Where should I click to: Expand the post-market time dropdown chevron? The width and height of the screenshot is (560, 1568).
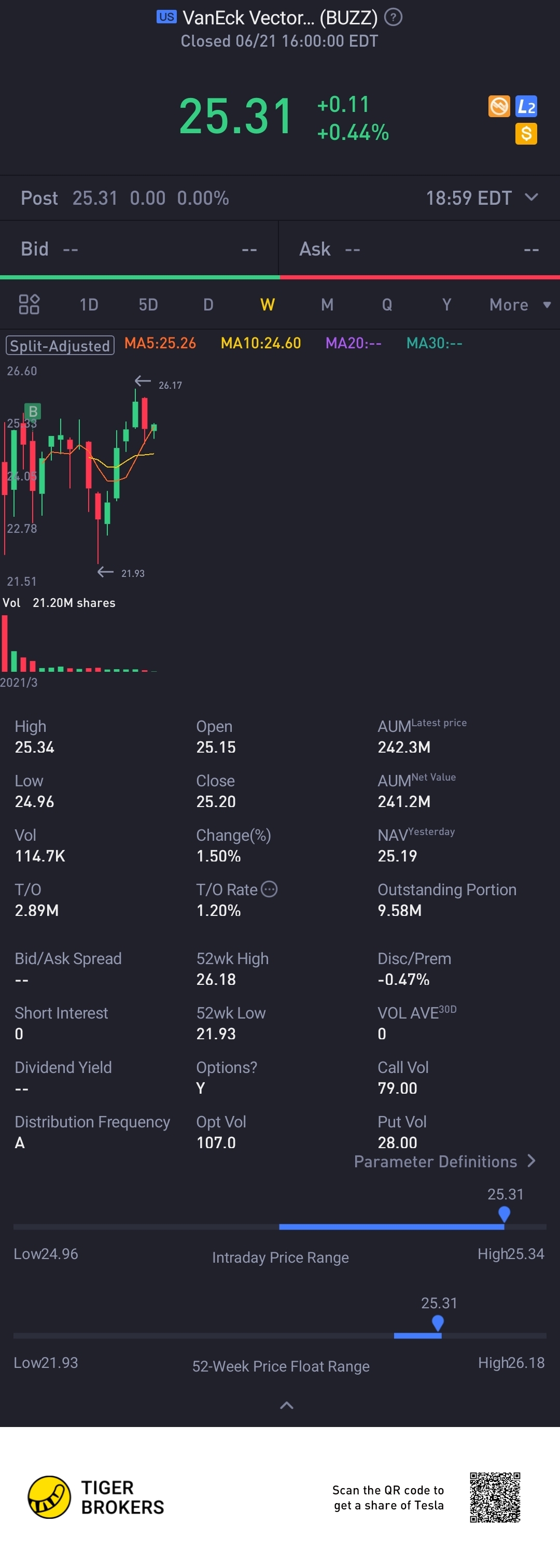tap(531, 197)
